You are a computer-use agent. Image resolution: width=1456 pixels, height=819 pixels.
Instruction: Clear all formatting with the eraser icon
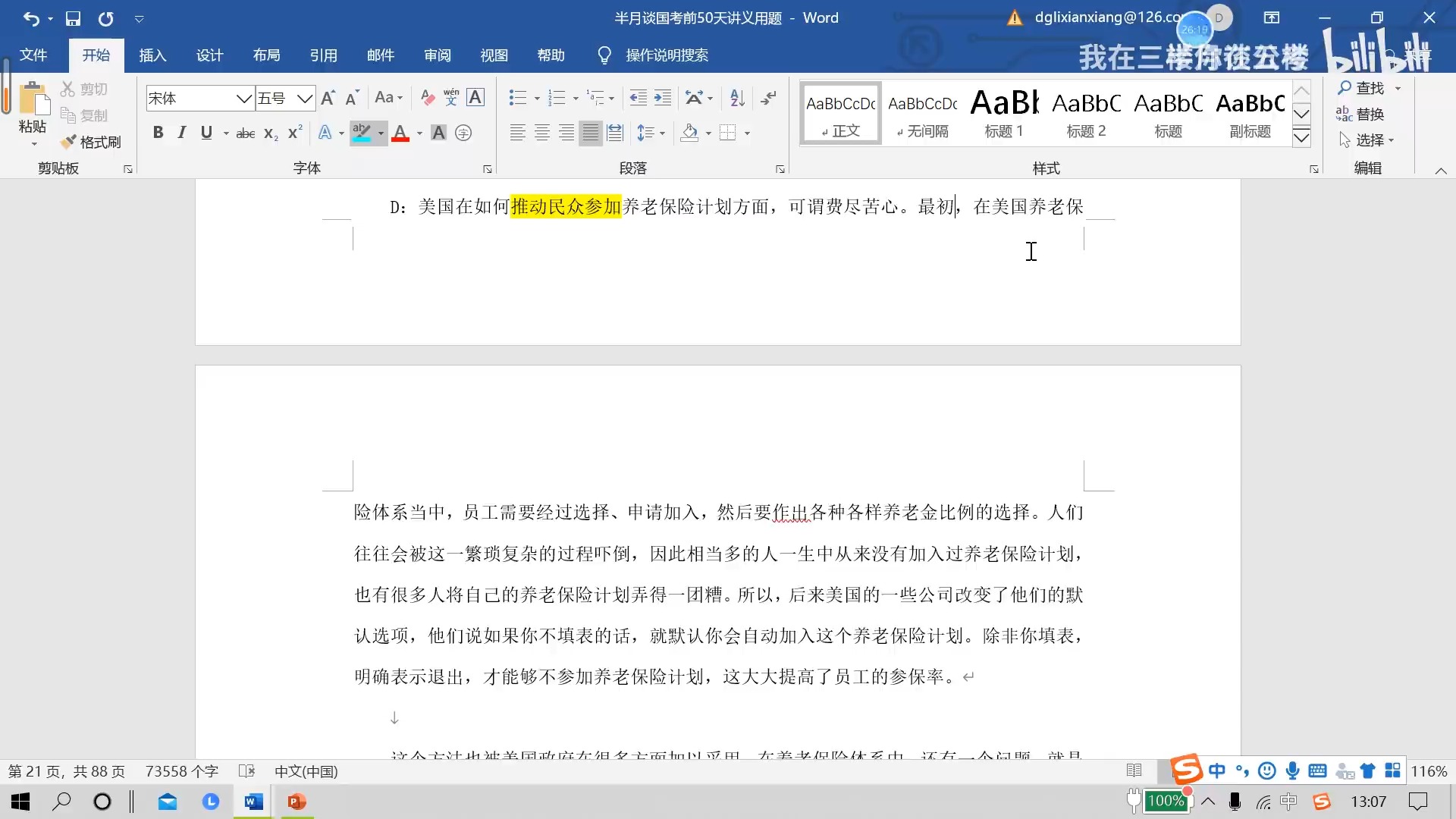pos(428,98)
